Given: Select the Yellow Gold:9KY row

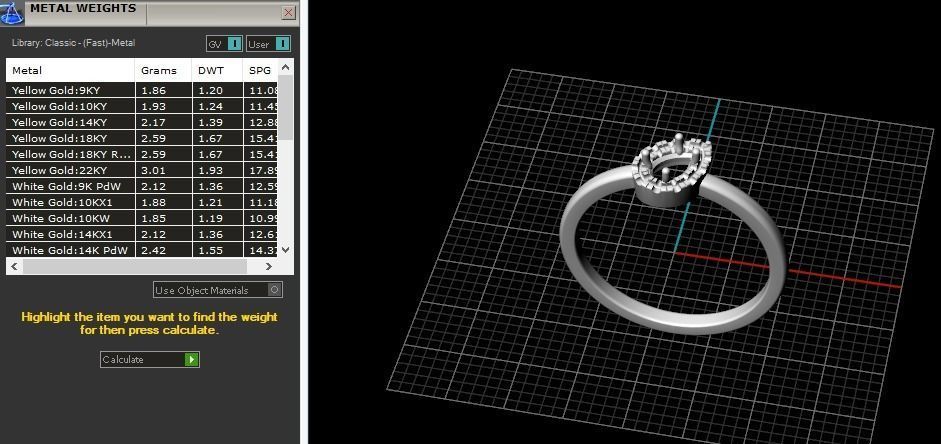Looking at the screenshot, I should click(142, 91).
